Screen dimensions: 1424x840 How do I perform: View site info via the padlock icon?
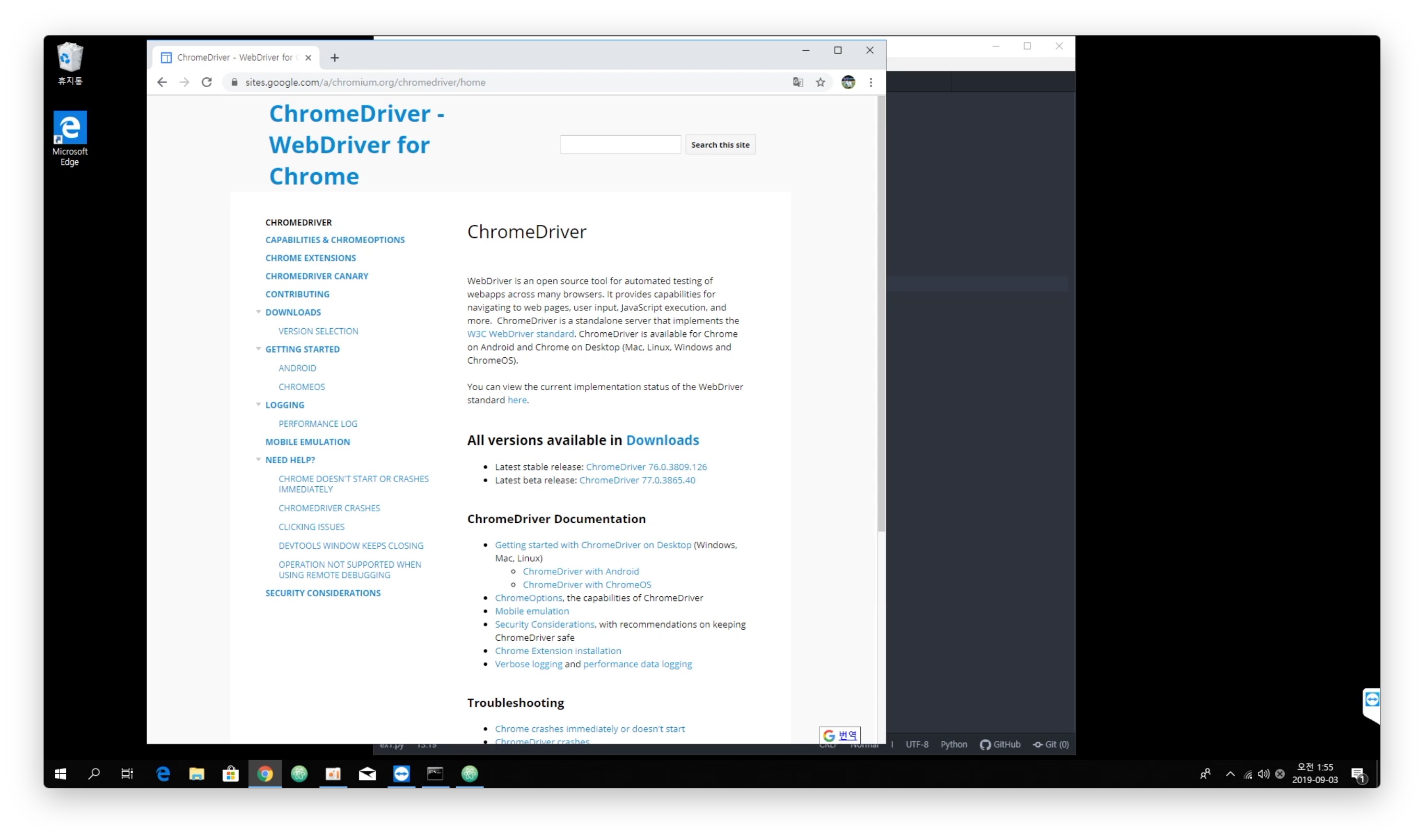[x=234, y=82]
